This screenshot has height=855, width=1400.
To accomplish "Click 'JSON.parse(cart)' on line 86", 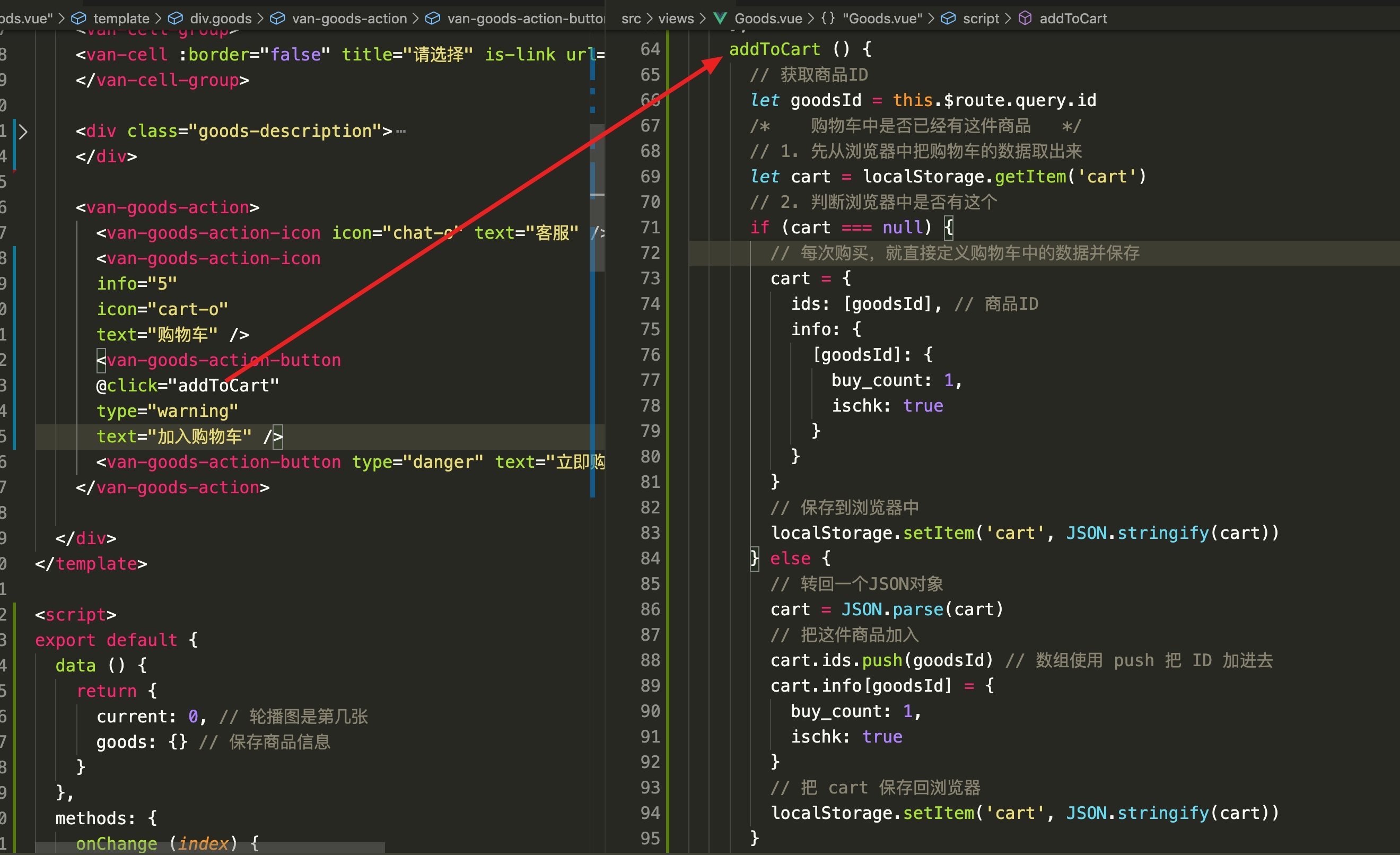I will tap(922, 609).
